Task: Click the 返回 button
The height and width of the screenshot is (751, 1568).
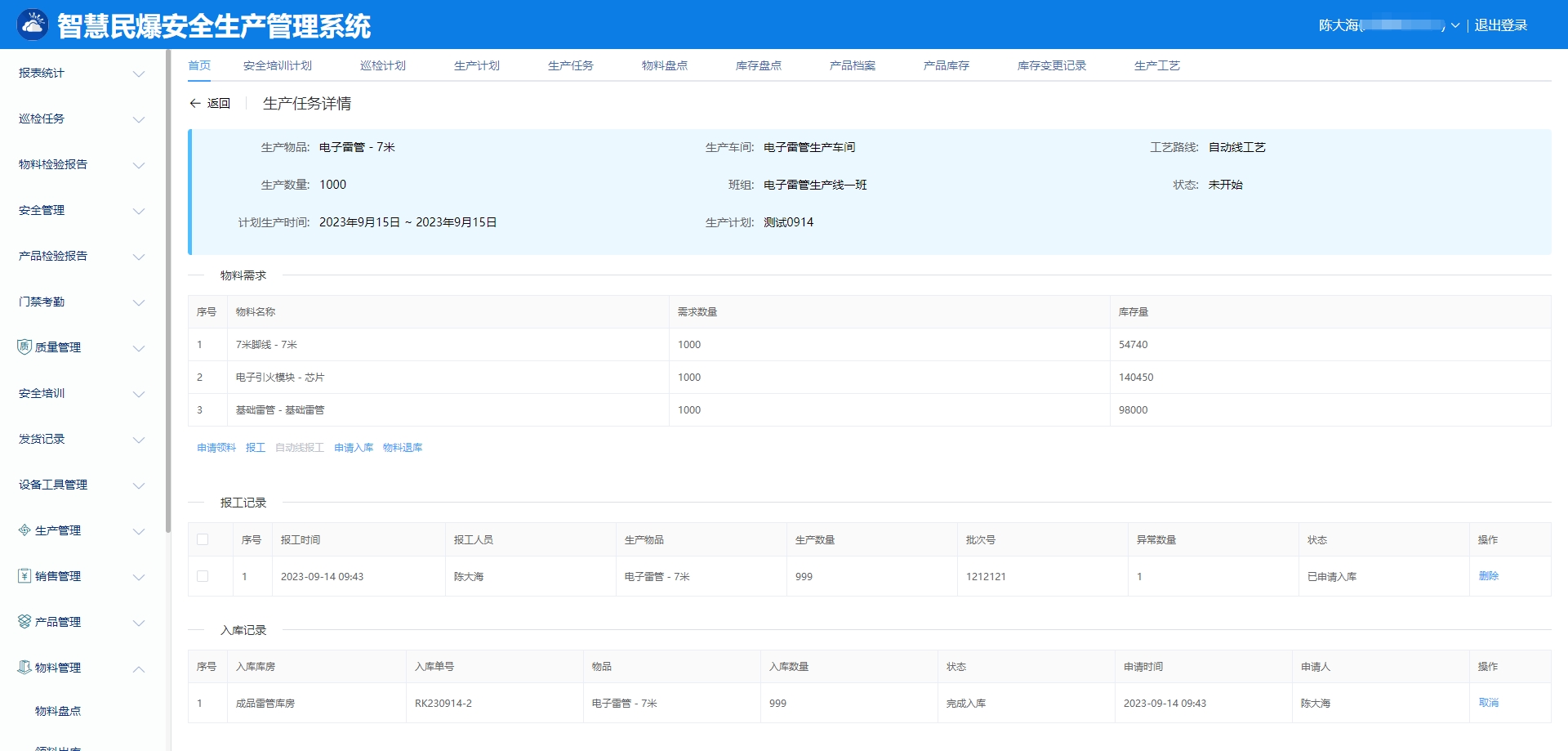Action: (210, 103)
